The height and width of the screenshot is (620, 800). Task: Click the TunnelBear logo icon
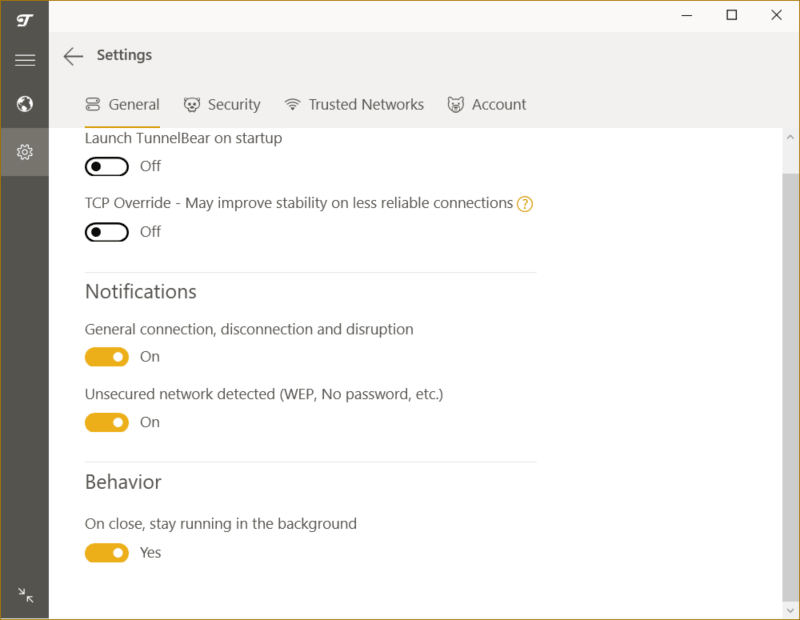coord(24,20)
